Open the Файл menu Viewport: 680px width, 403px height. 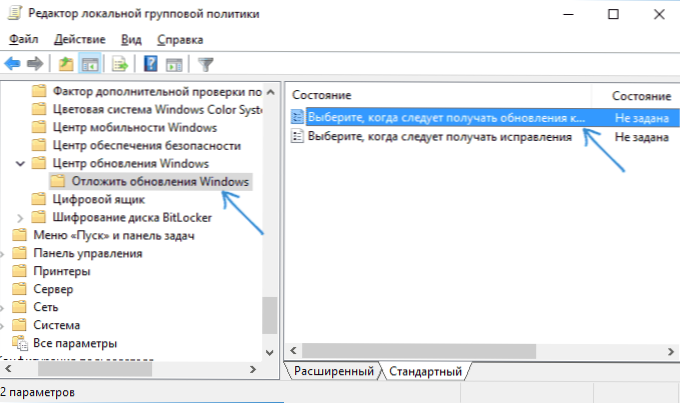tap(23, 39)
